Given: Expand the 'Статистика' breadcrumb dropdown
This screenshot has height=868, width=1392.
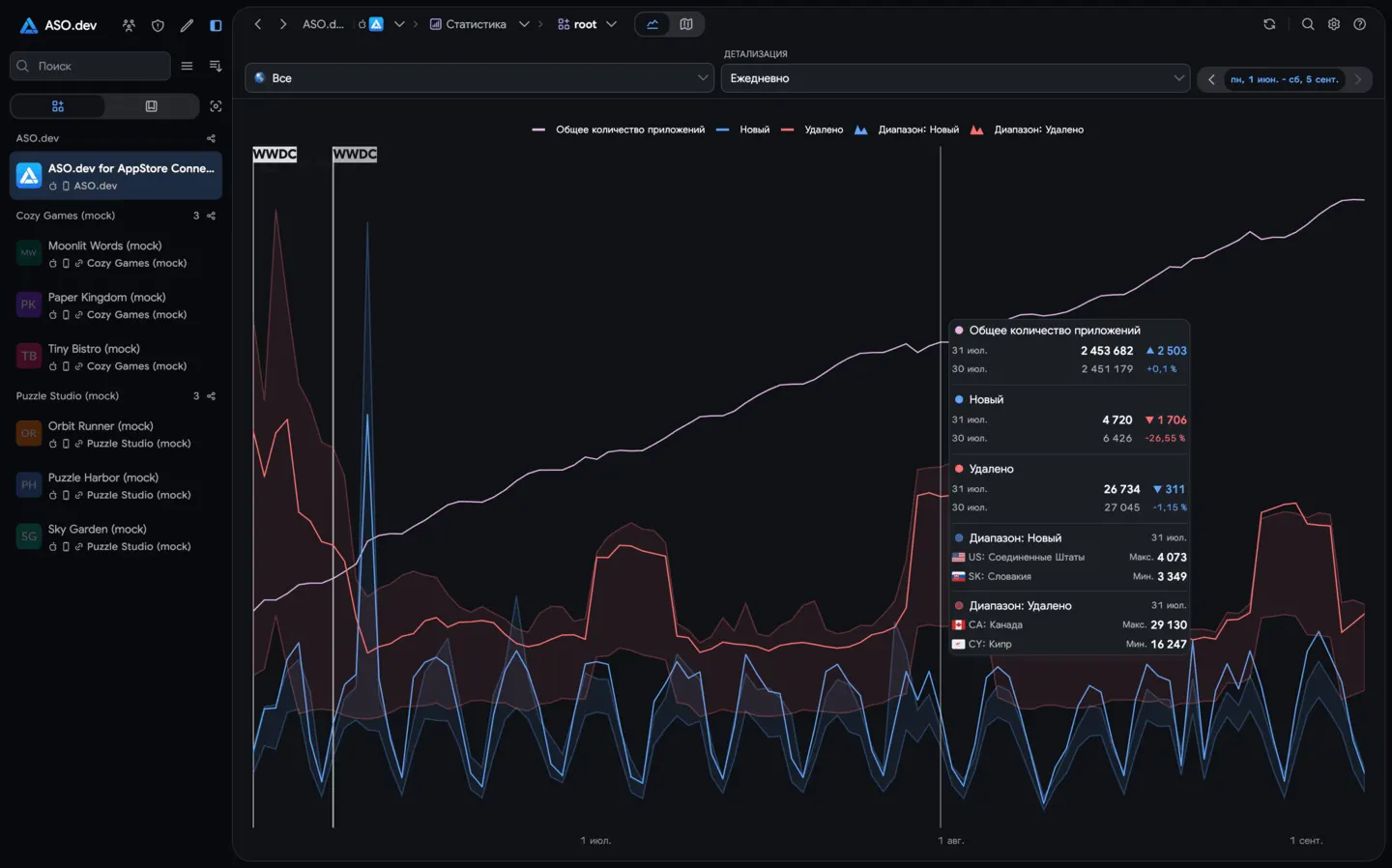Looking at the screenshot, I should pos(524,24).
